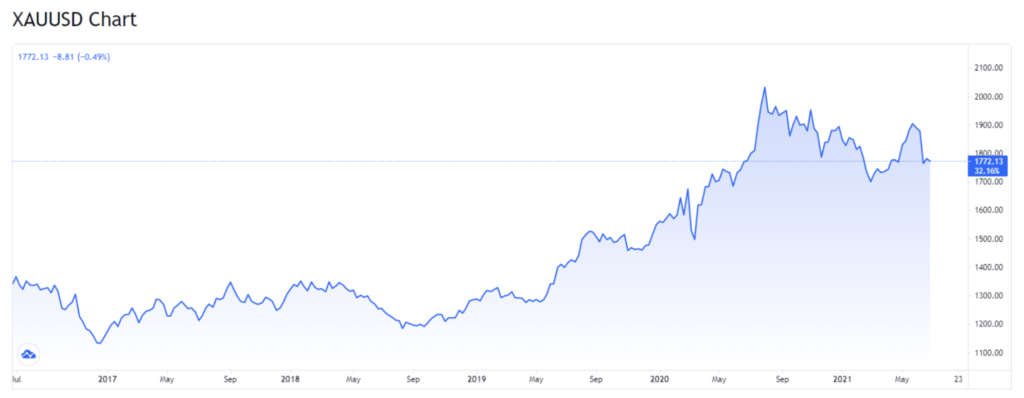Click the 1700.00 price axis label
1024x398 pixels.
989,182
